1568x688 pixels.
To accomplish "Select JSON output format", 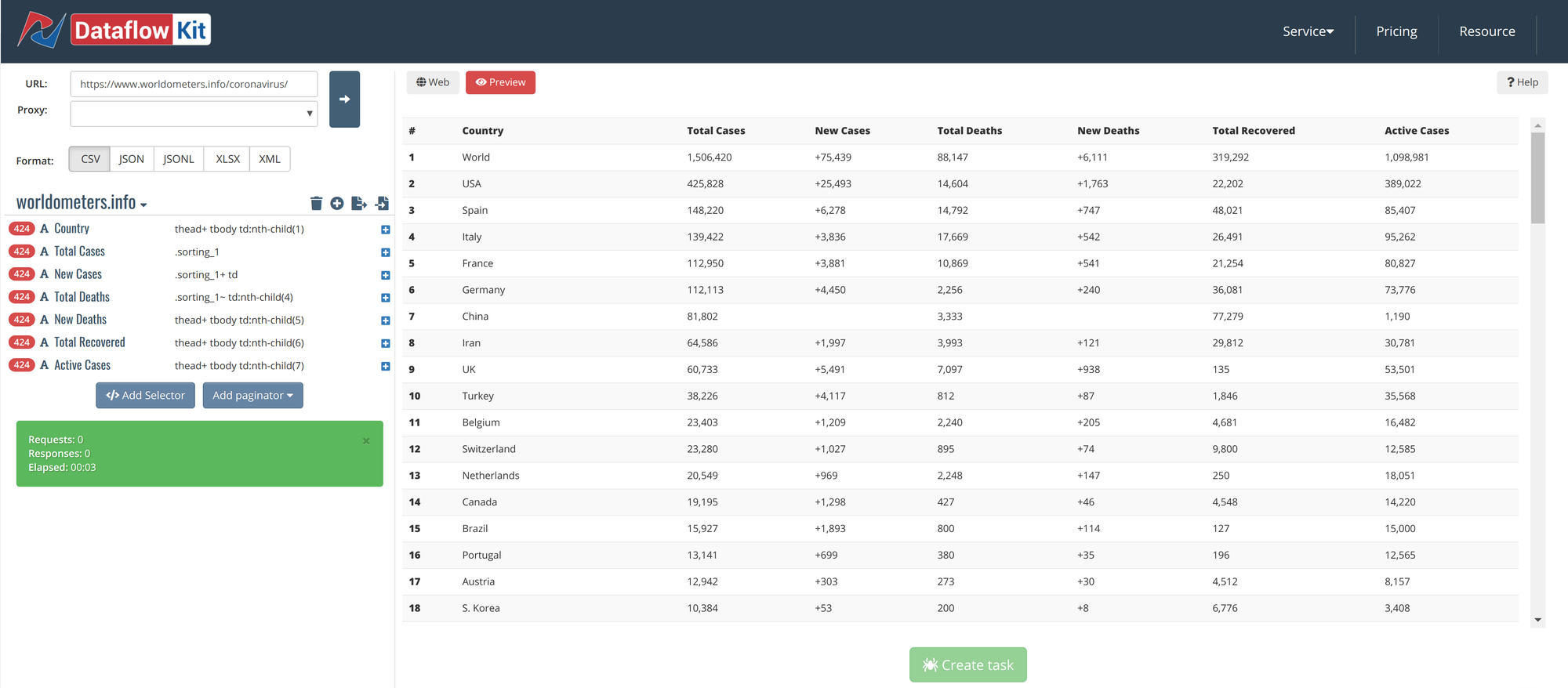I will 132,159.
